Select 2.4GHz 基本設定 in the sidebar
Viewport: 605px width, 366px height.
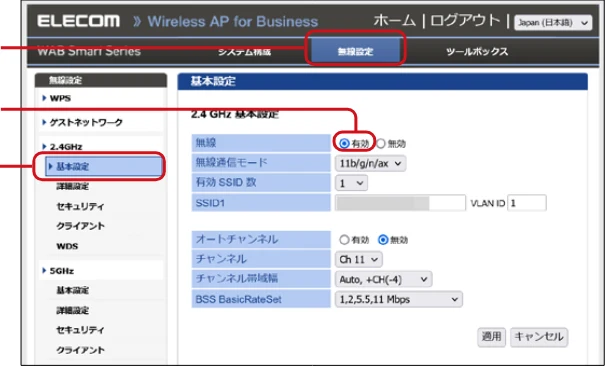[x=103, y=167]
